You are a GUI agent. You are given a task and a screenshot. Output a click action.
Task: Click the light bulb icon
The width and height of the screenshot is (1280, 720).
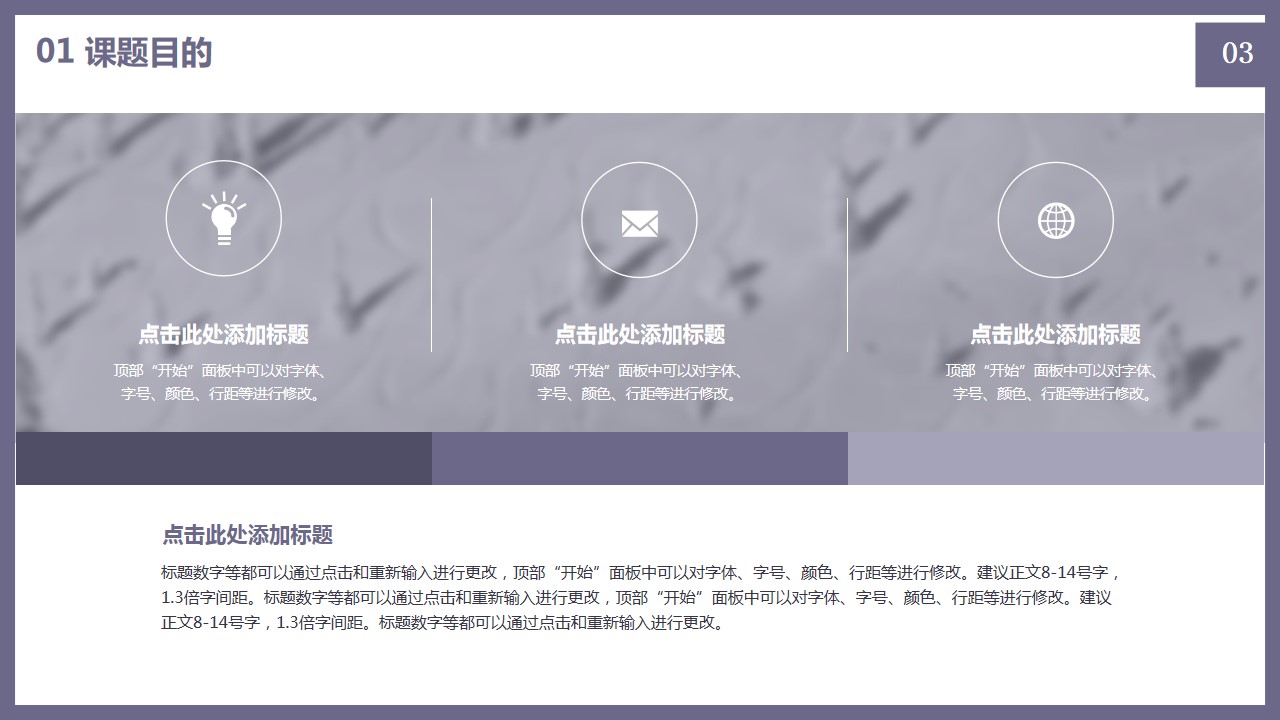pos(224,219)
